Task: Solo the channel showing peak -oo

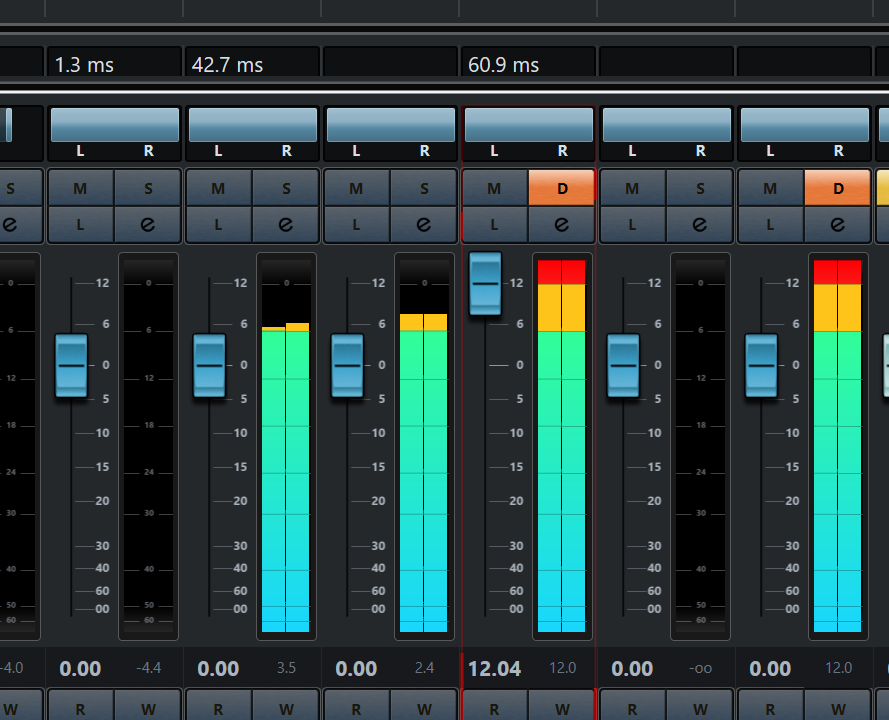Action: click(700, 188)
